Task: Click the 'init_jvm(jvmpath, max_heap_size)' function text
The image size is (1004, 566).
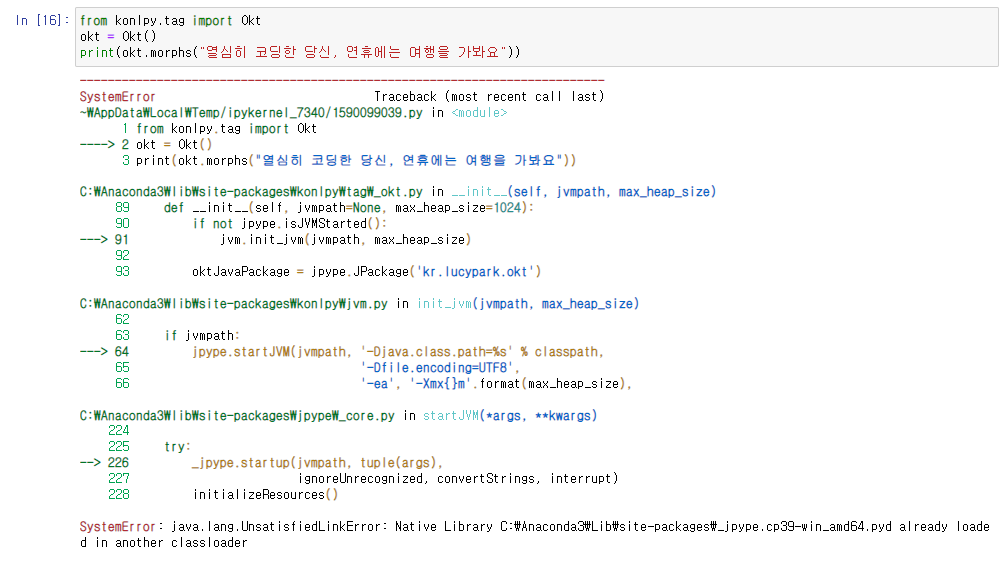Action: 528,304
